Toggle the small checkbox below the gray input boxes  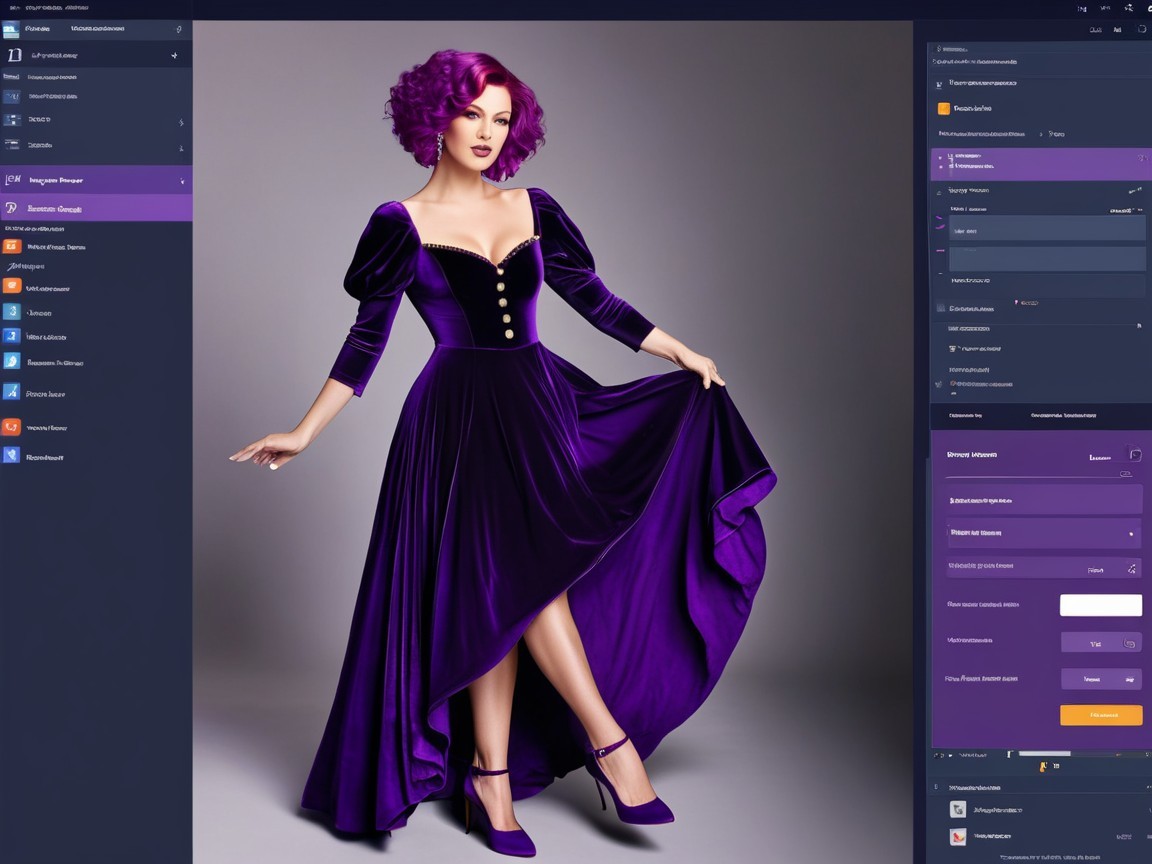click(940, 309)
